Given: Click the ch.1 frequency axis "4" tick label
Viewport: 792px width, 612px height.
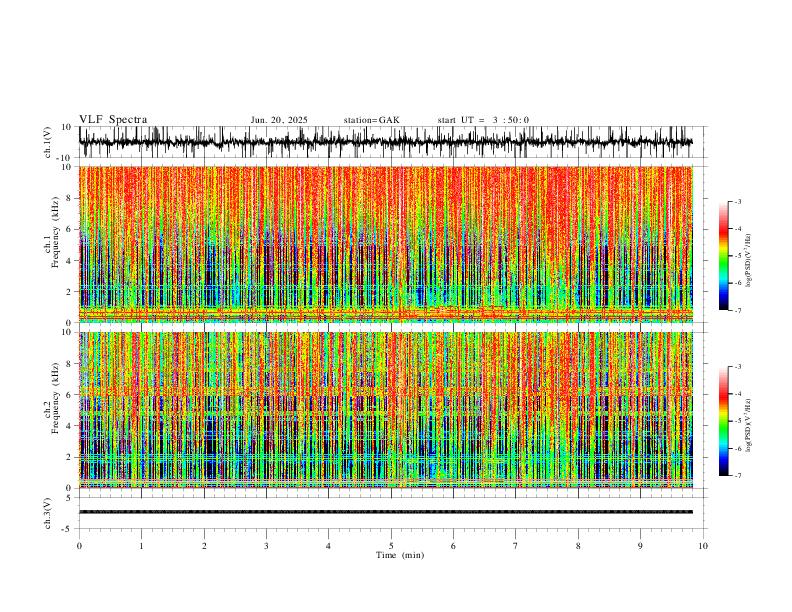Looking at the screenshot, I should 70,261.
